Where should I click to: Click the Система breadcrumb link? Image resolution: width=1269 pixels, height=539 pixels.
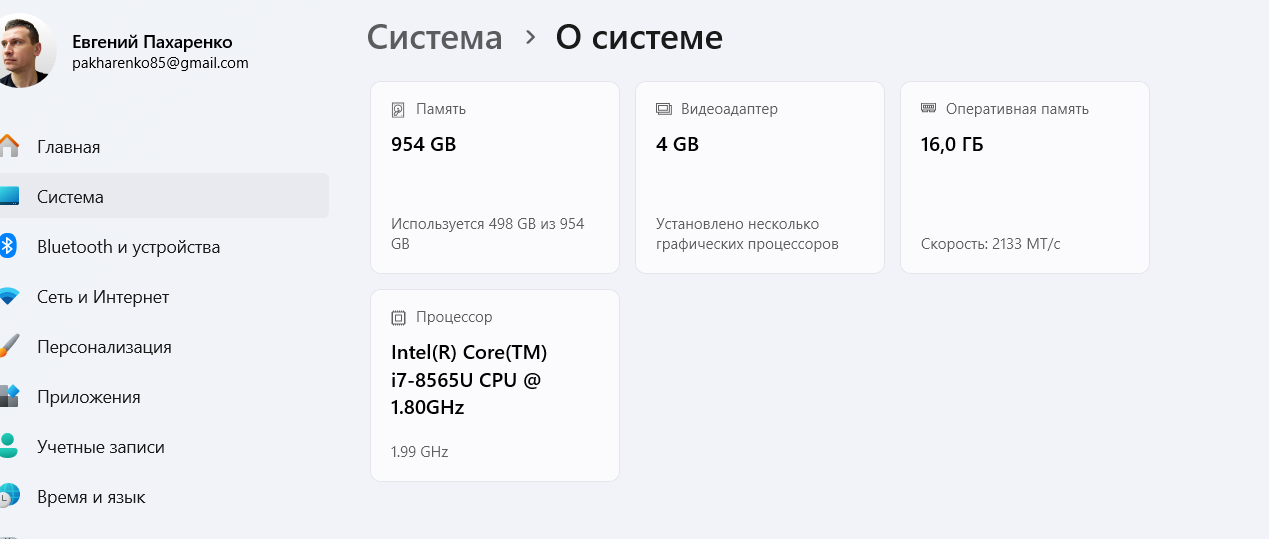click(434, 37)
